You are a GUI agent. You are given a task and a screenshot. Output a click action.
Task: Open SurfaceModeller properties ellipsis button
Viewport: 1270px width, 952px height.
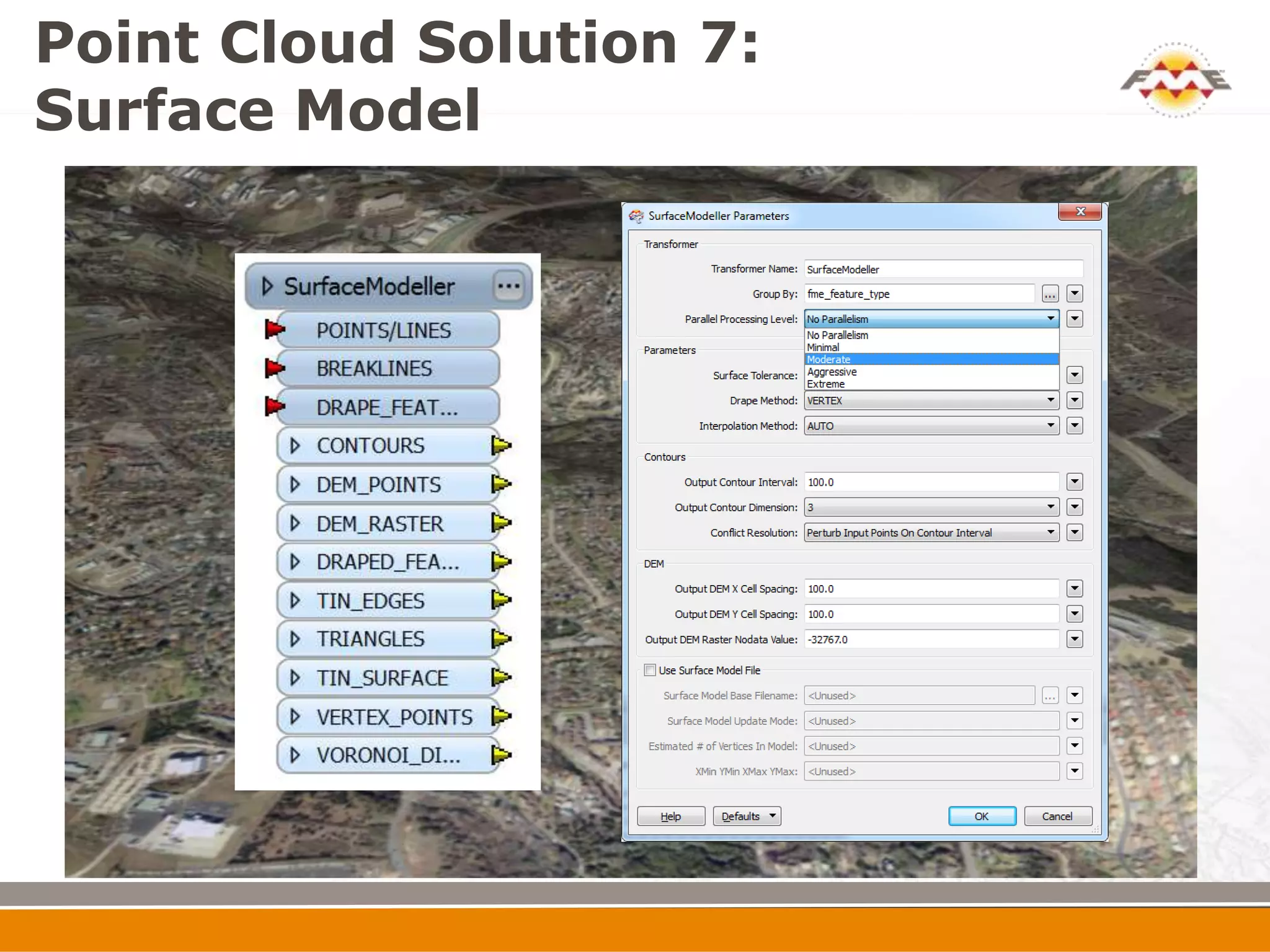coord(508,286)
